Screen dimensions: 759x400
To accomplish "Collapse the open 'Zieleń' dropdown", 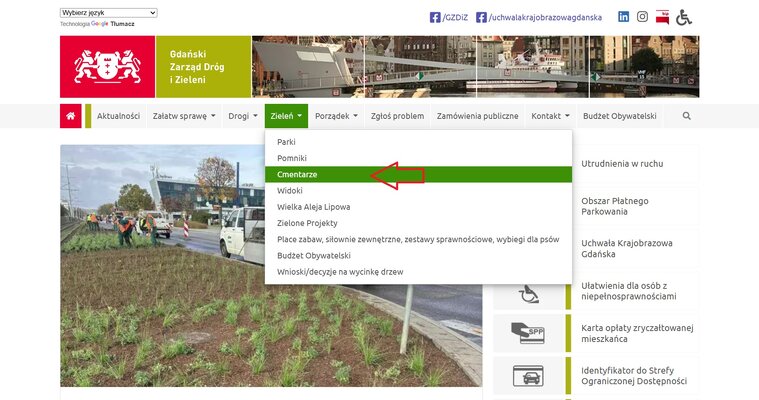I will 286,116.
